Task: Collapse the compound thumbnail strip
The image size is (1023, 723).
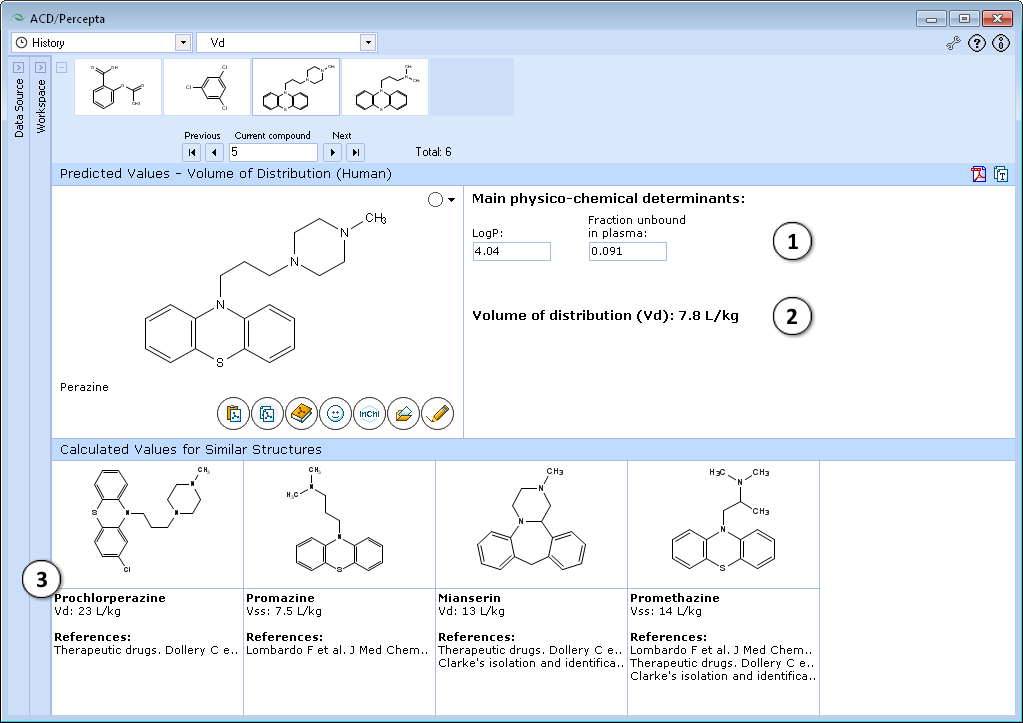Action: pos(61,67)
